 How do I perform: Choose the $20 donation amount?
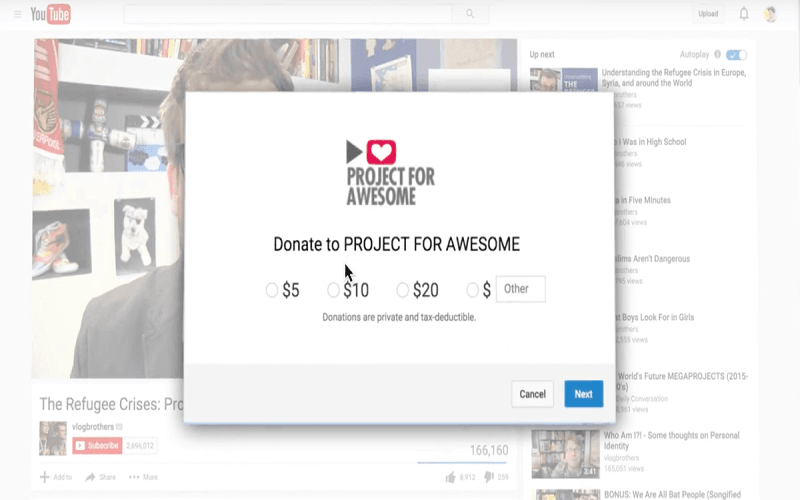(403, 290)
